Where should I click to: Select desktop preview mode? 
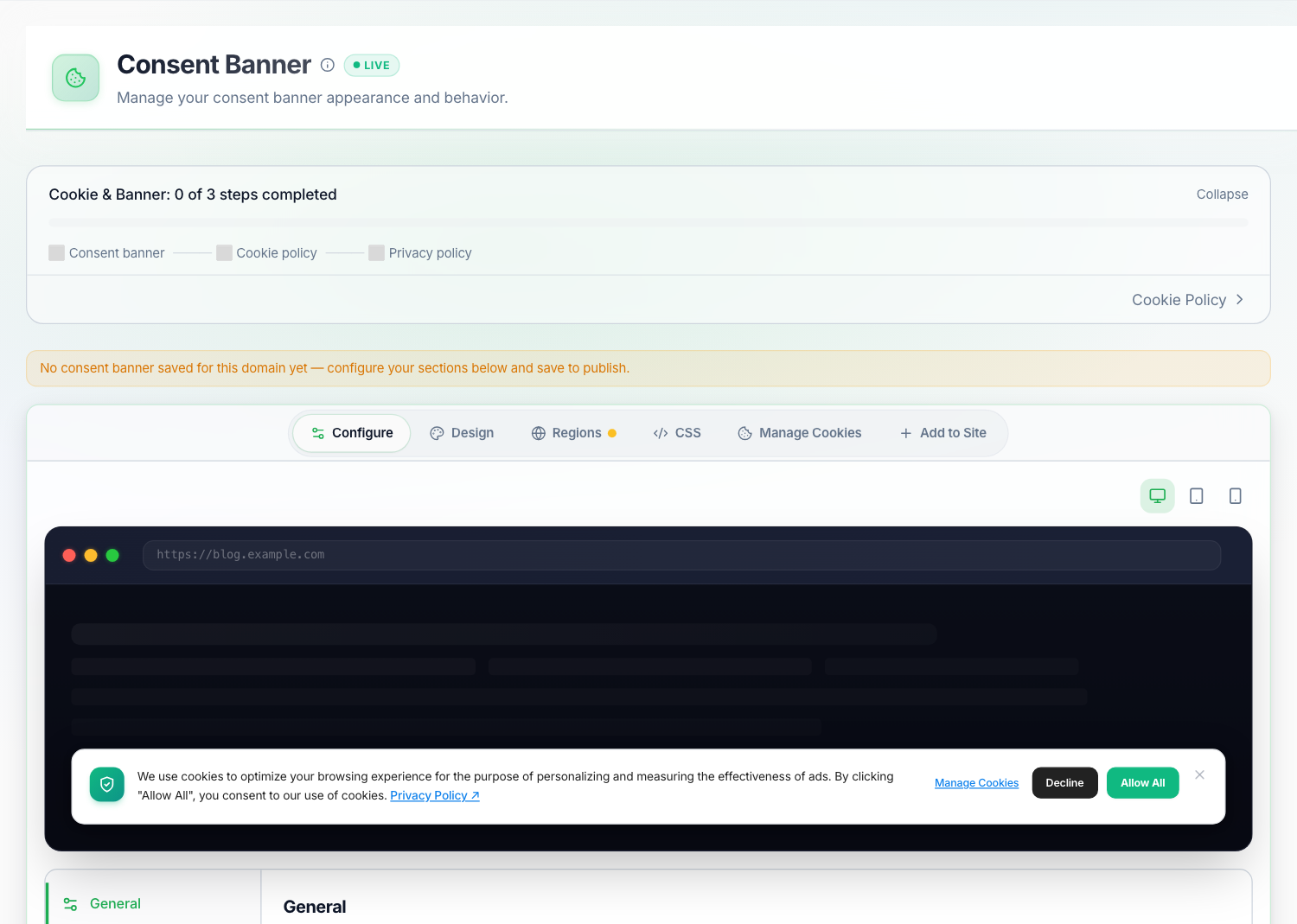pos(1158,496)
